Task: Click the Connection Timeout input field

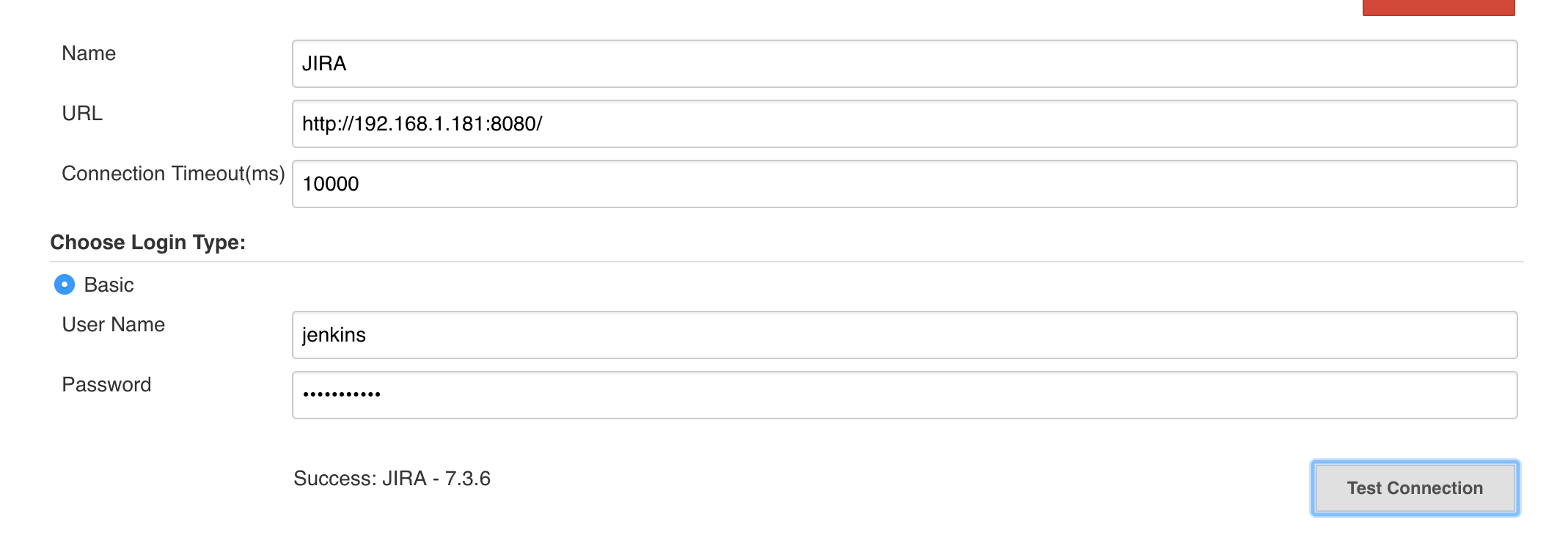Action: point(904,184)
